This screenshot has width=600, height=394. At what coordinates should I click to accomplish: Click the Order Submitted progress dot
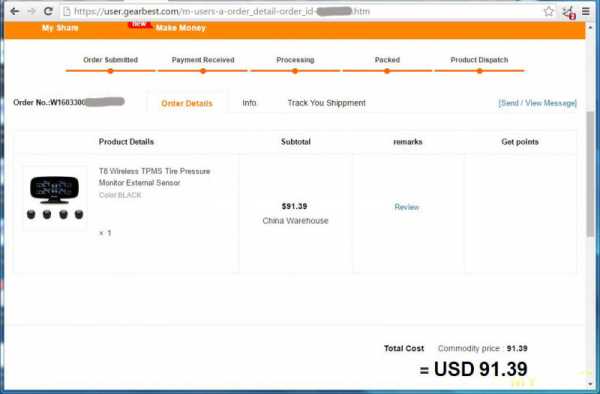[110, 71]
